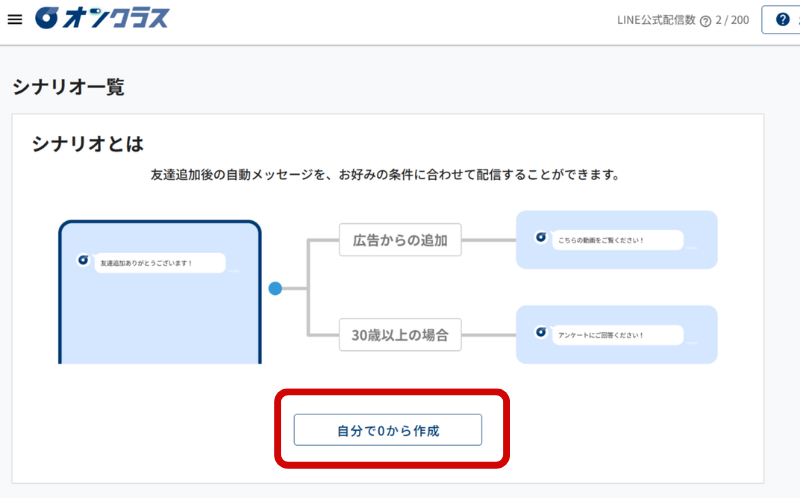801x498 pixels.
Task: Open the hamburger navigation menu
Action: pyautogui.click(x=14, y=20)
